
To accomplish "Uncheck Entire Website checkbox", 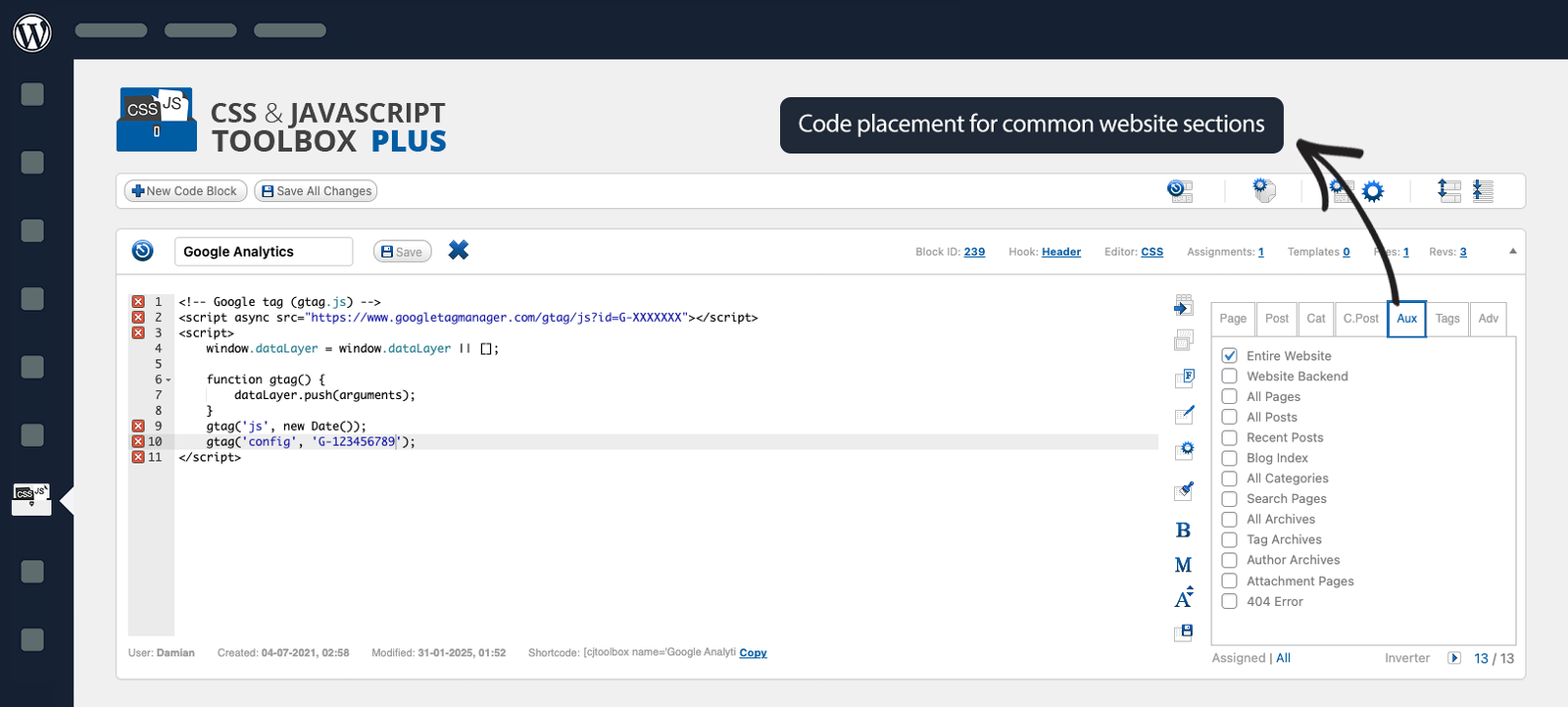I will click(1229, 355).
